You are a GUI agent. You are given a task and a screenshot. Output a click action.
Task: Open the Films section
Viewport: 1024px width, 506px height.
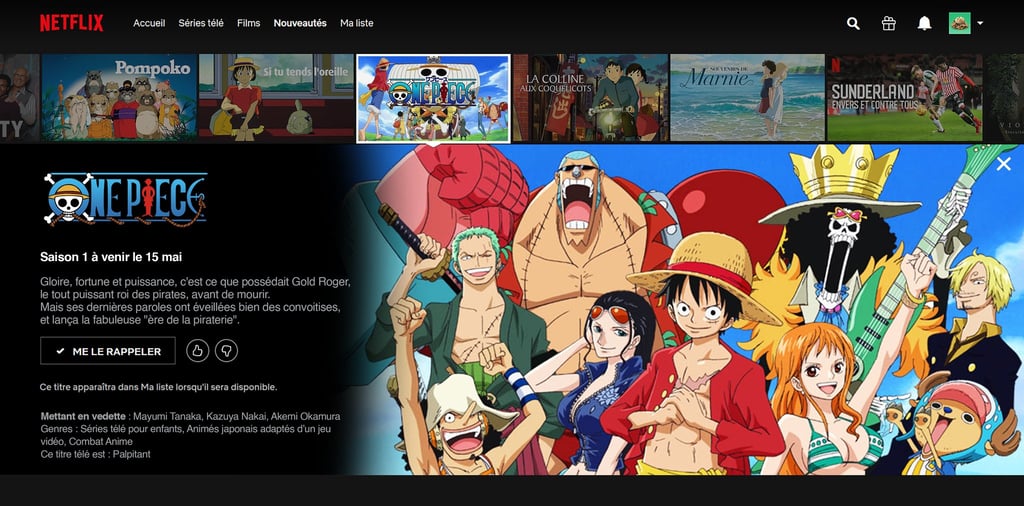tap(249, 23)
